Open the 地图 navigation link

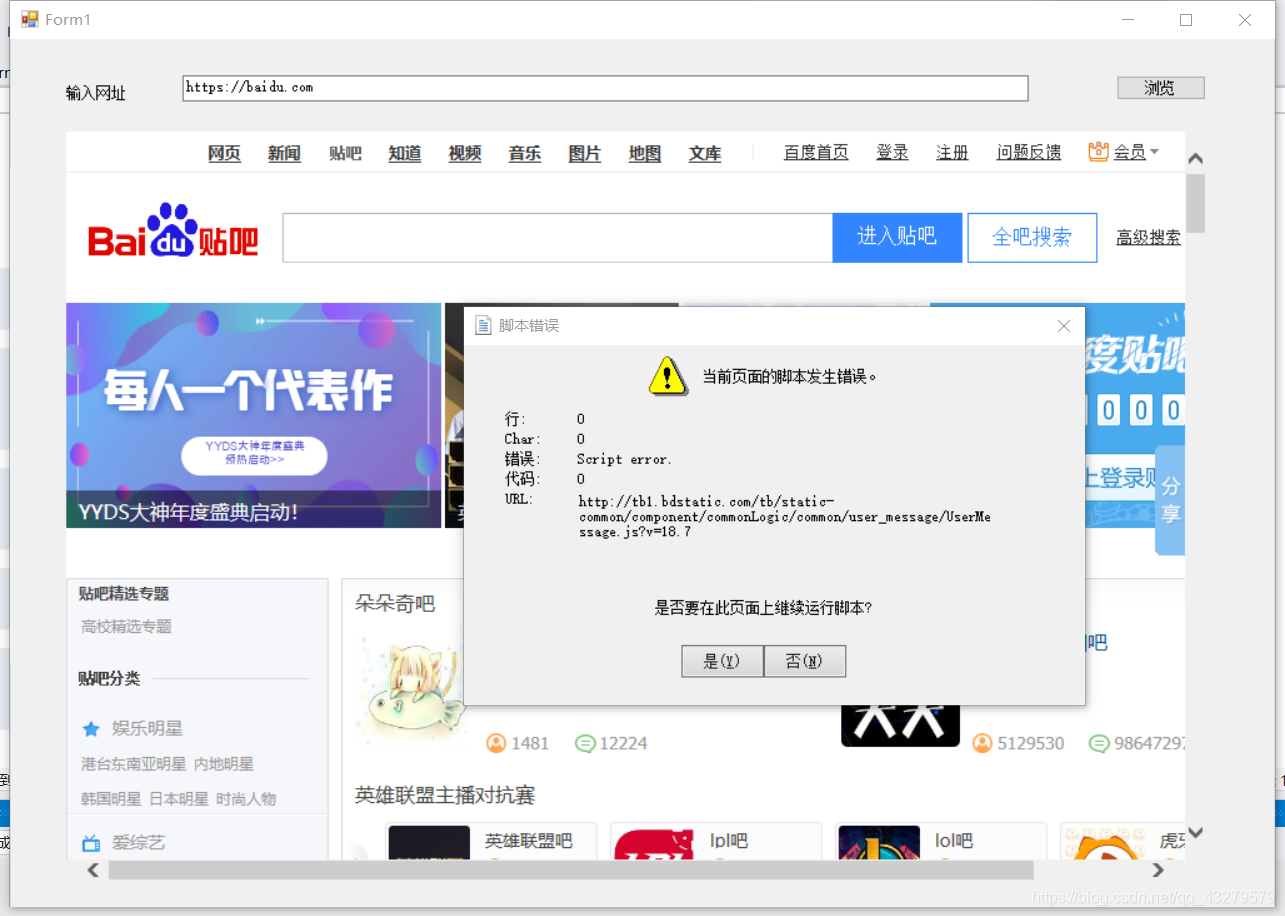[x=645, y=153]
